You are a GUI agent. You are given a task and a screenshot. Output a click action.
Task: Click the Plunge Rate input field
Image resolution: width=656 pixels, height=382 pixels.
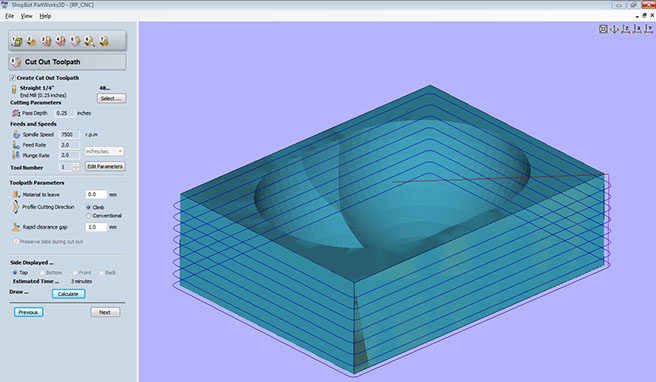pyautogui.click(x=69, y=155)
